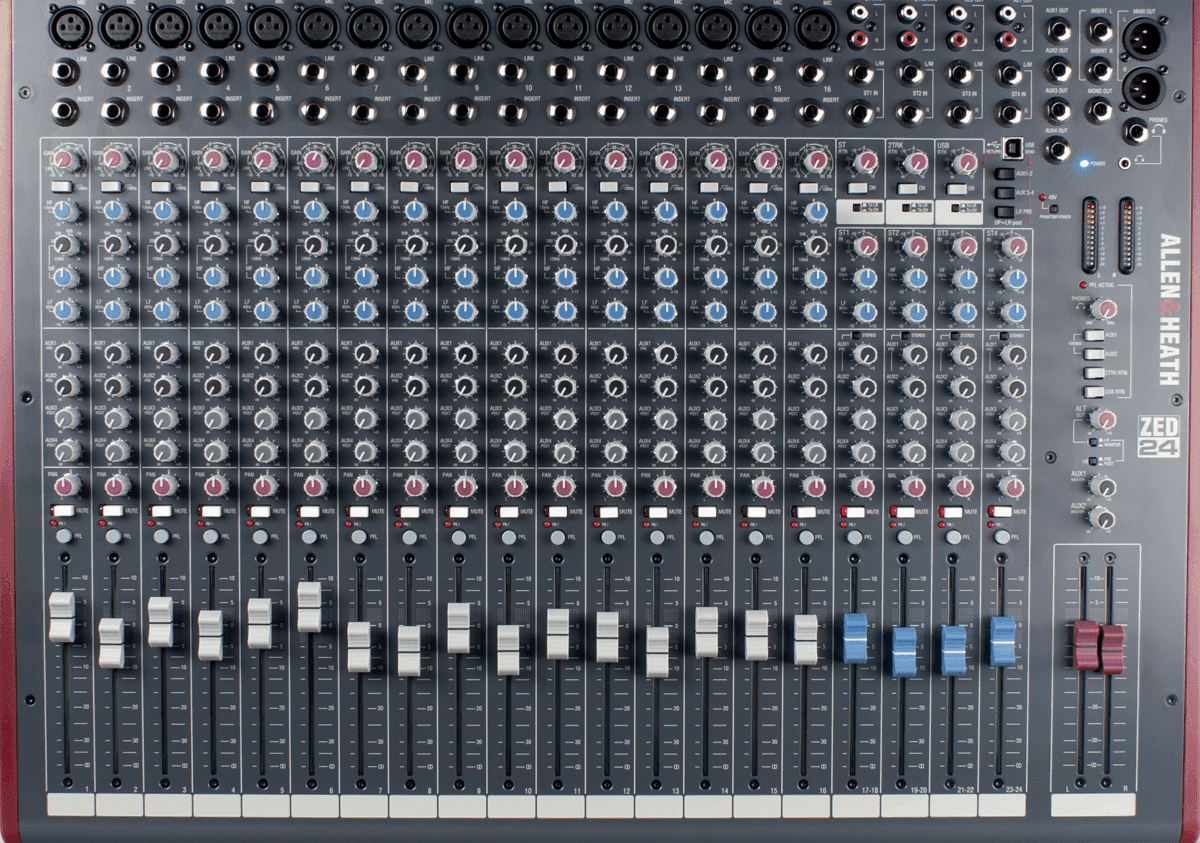
Task: Click the channel 1 blue HF EQ knob
Action: (67, 211)
